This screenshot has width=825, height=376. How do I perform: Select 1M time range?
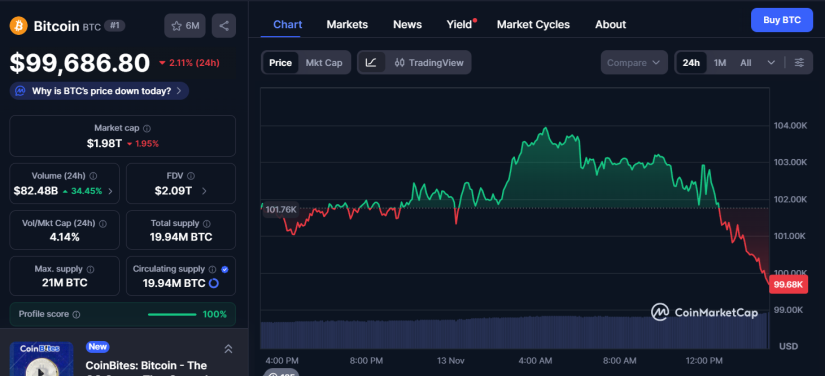click(720, 63)
